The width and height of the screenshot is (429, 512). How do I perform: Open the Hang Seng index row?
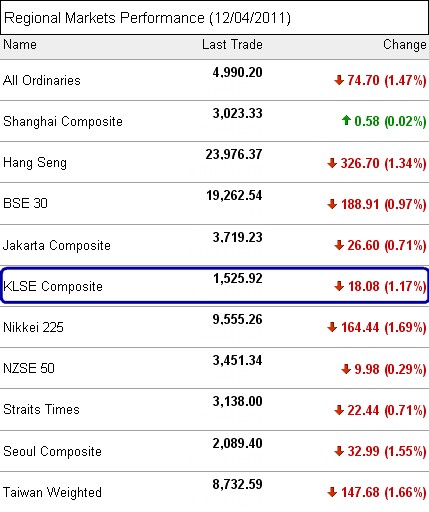click(214, 162)
